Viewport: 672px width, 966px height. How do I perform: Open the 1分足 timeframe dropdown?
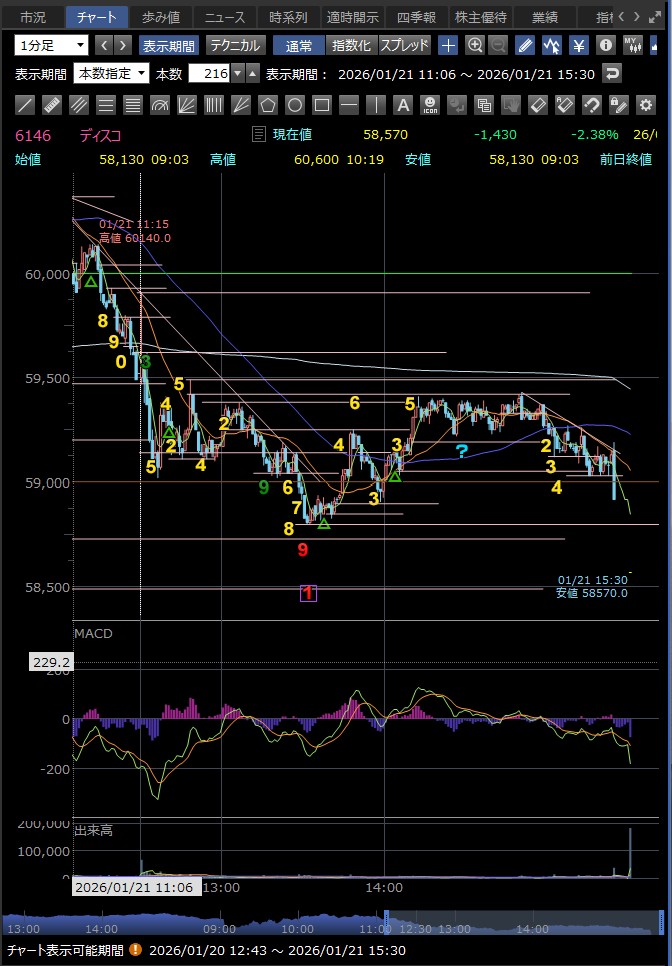pos(51,45)
